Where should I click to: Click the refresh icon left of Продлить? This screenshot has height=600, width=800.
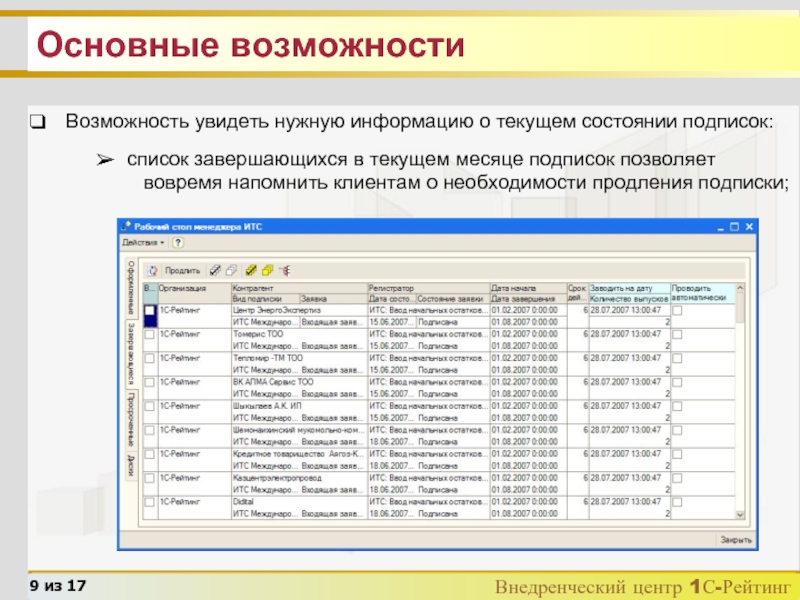[x=152, y=271]
